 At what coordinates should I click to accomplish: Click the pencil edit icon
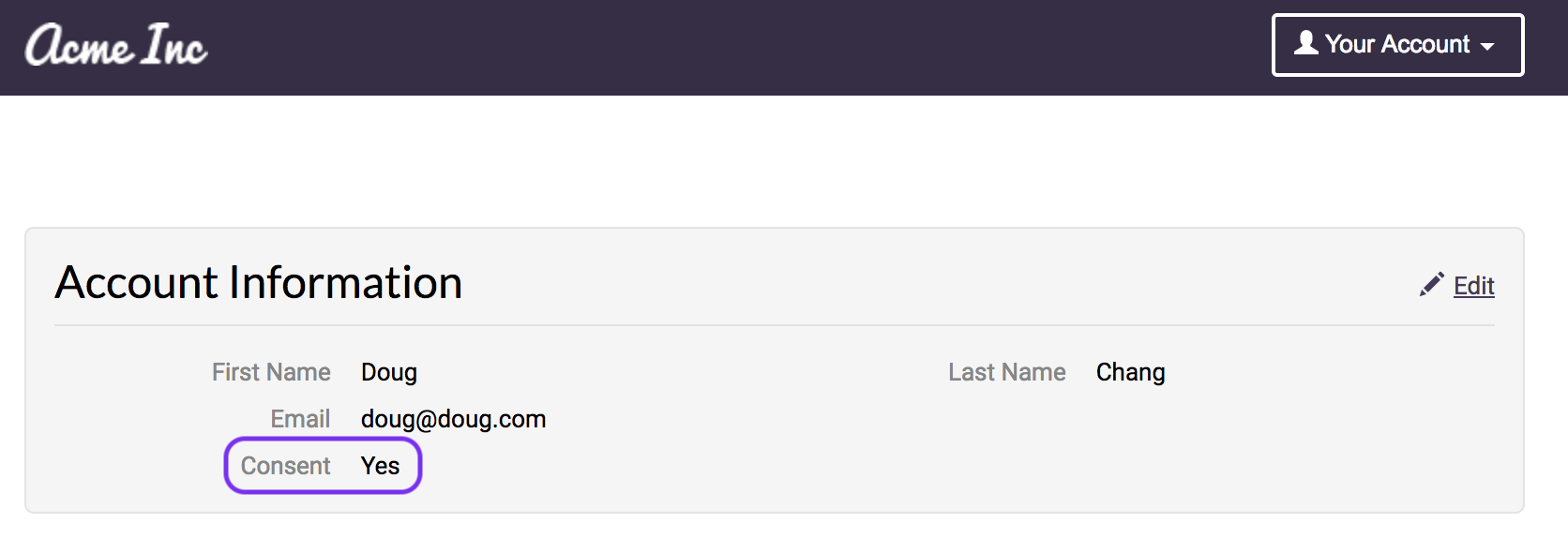(x=1431, y=285)
